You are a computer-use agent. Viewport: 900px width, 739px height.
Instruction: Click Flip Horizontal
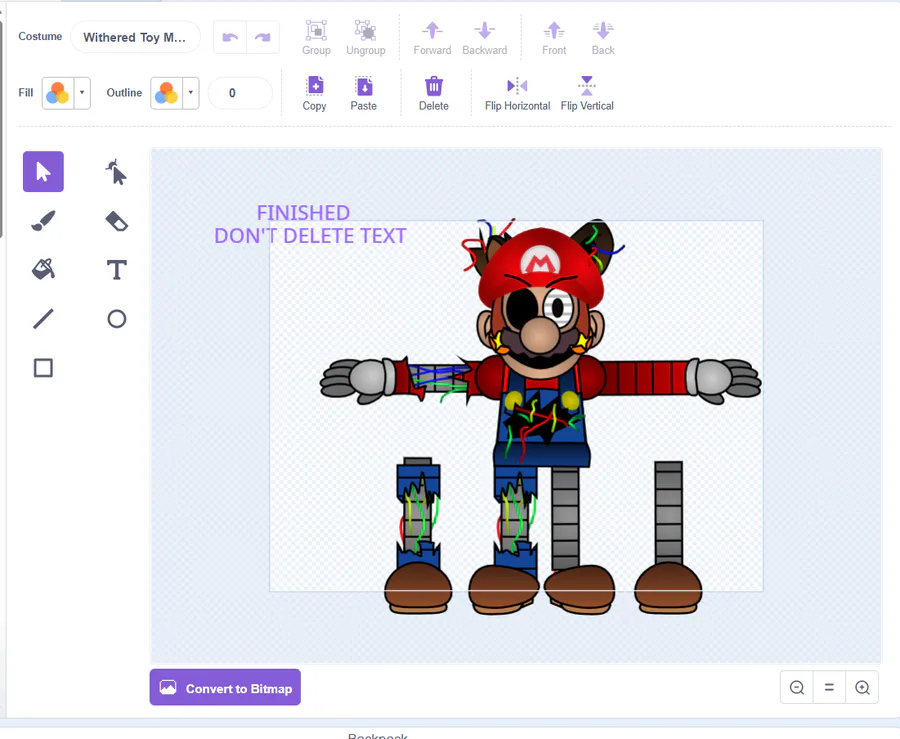(517, 94)
